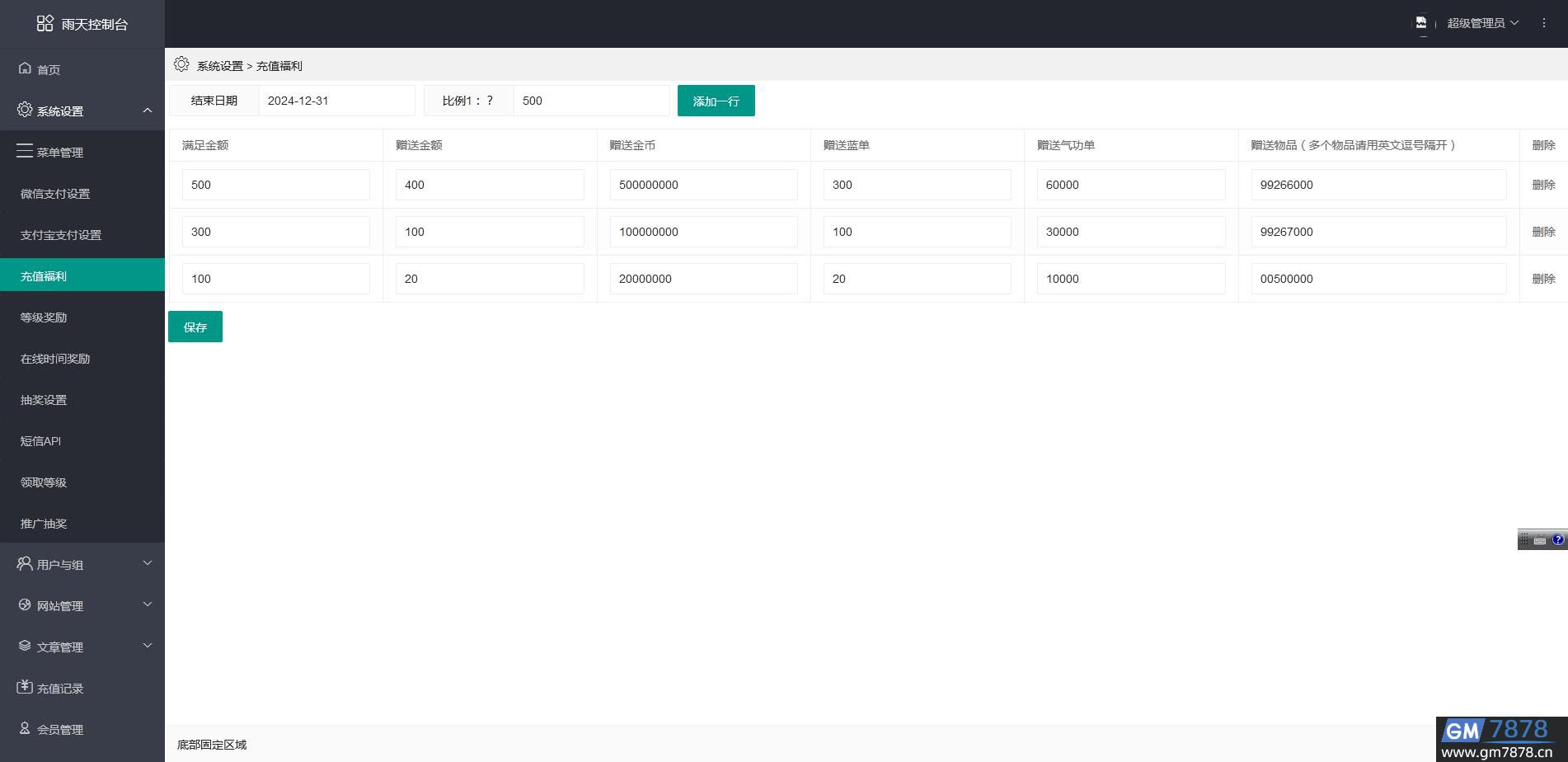Click the 首页 home icon
The width and height of the screenshot is (1568, 762).
click(x=26, y=68)
